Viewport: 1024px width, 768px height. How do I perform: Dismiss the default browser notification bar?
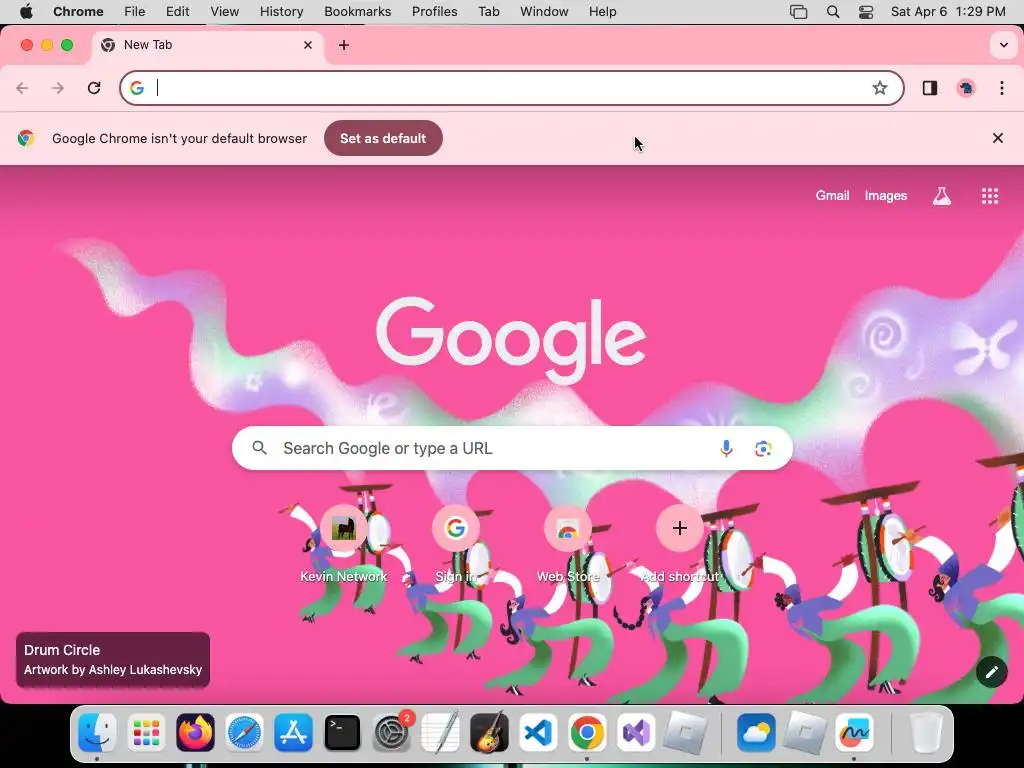997,138
